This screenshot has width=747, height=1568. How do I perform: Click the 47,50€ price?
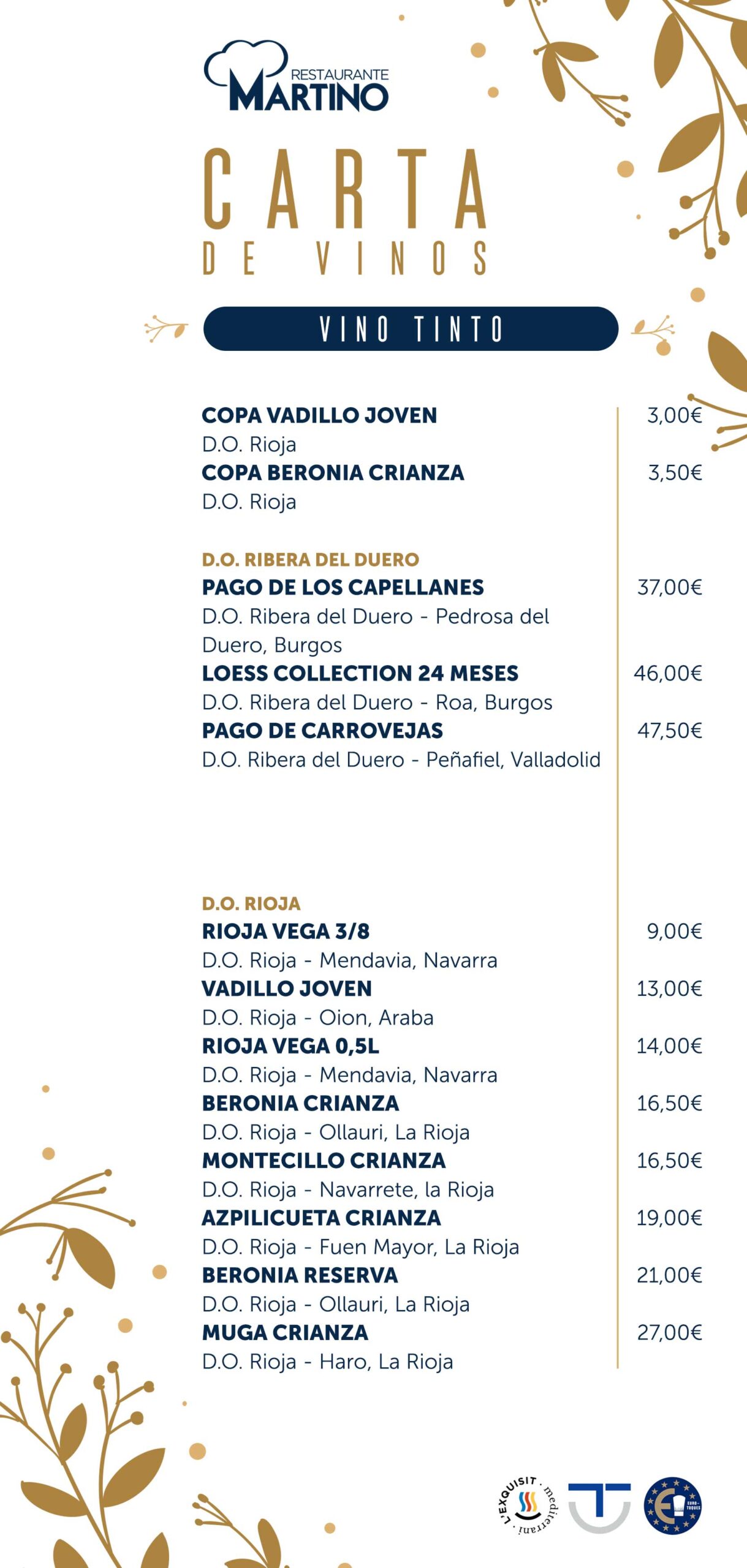(x=669, y=731)
